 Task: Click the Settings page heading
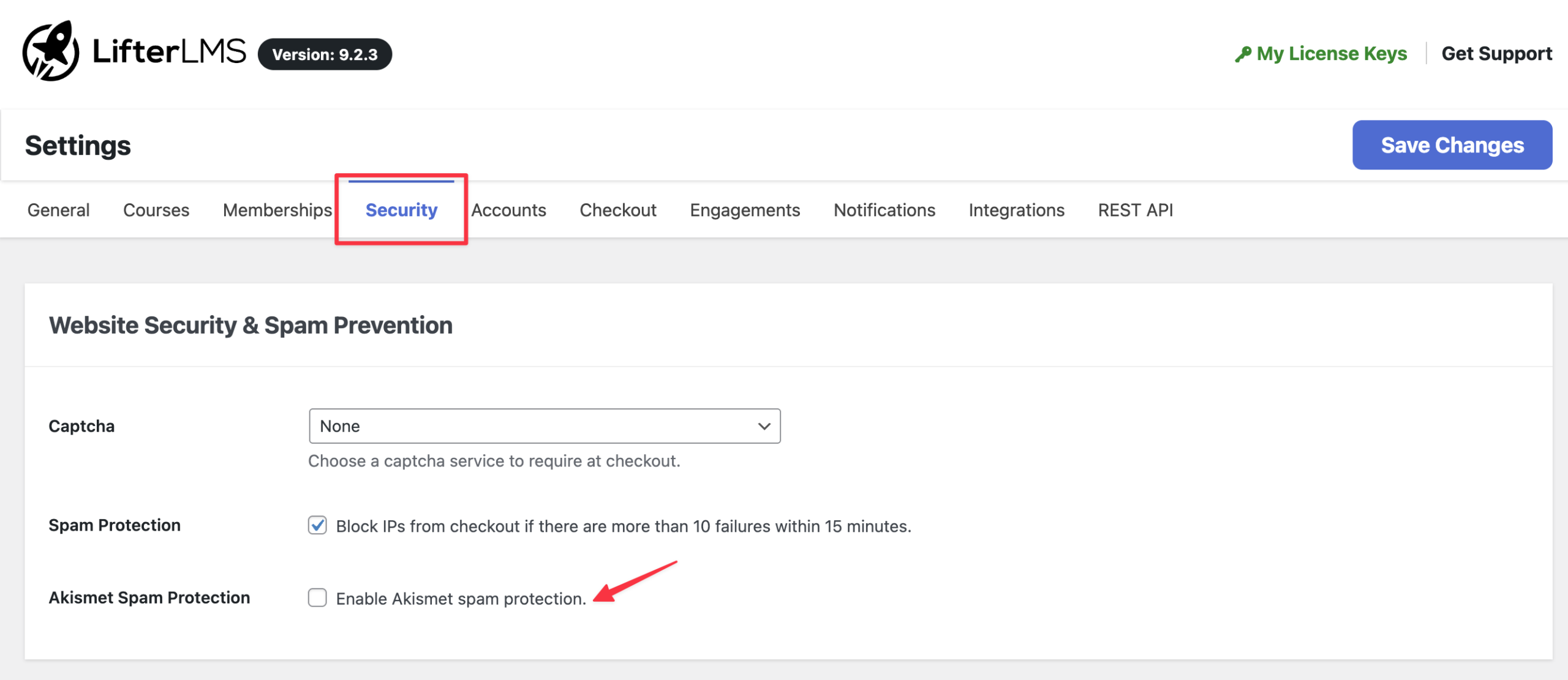tap(78, 146)
